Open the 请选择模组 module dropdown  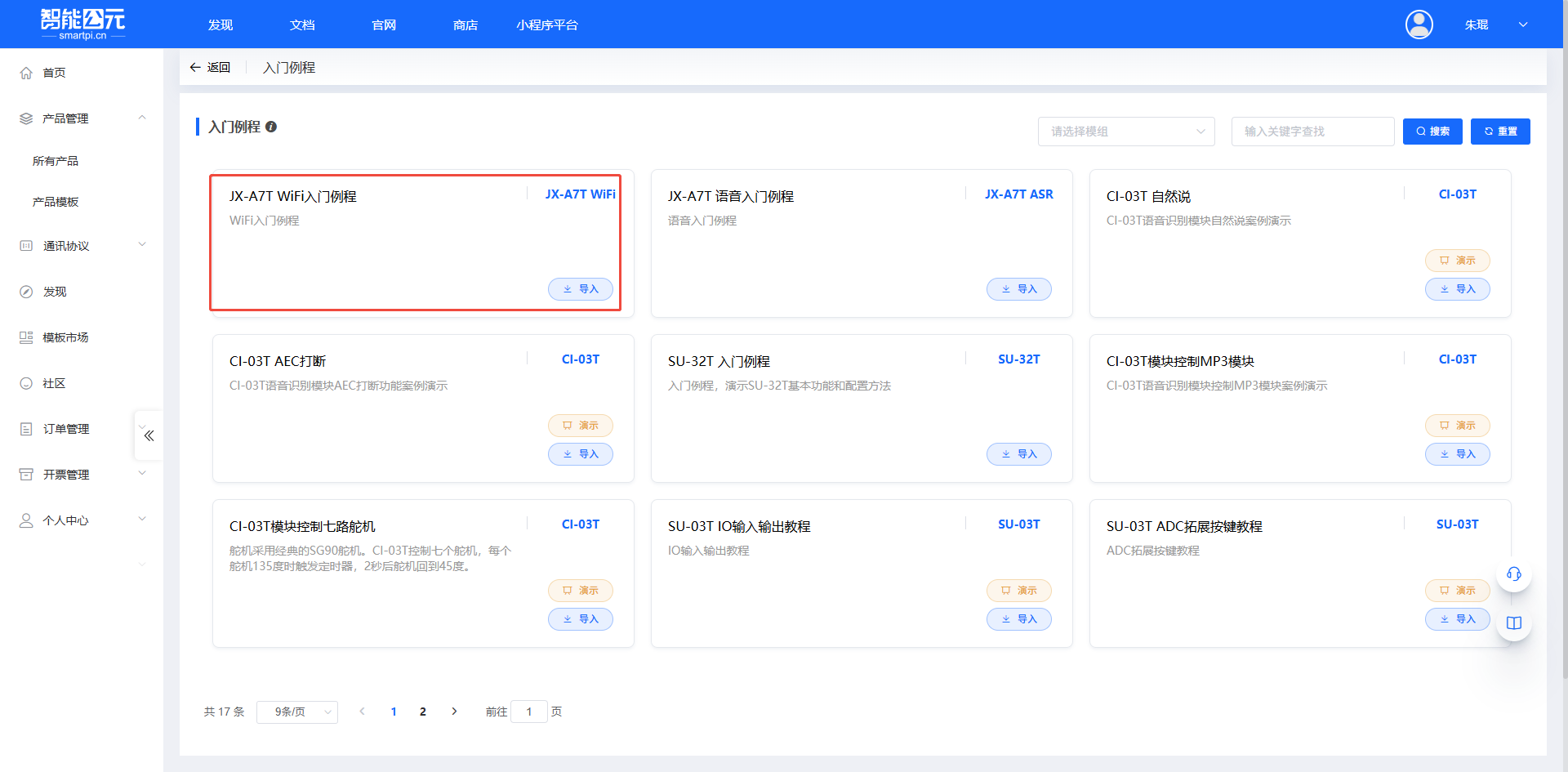[x=1126, y=132]
